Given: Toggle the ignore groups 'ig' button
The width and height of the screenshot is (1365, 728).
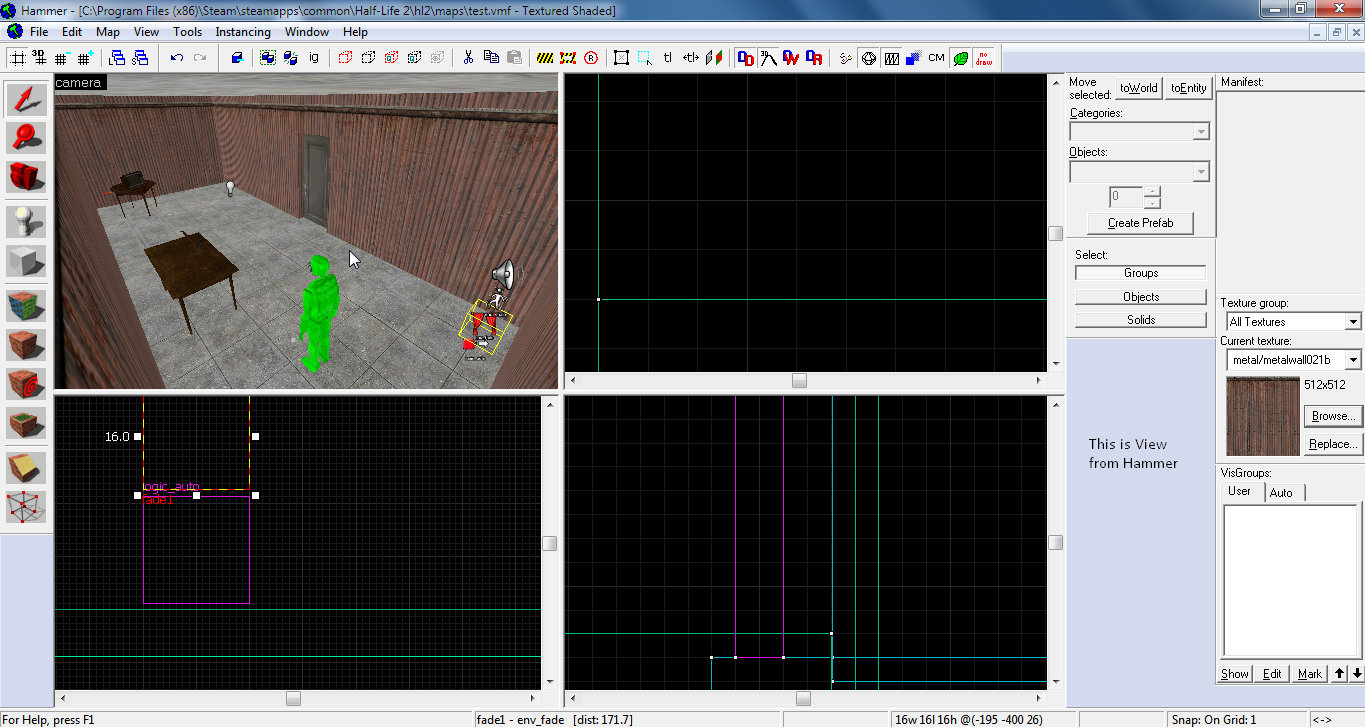Looking at the screenshot, I should [x=314, y=58].
